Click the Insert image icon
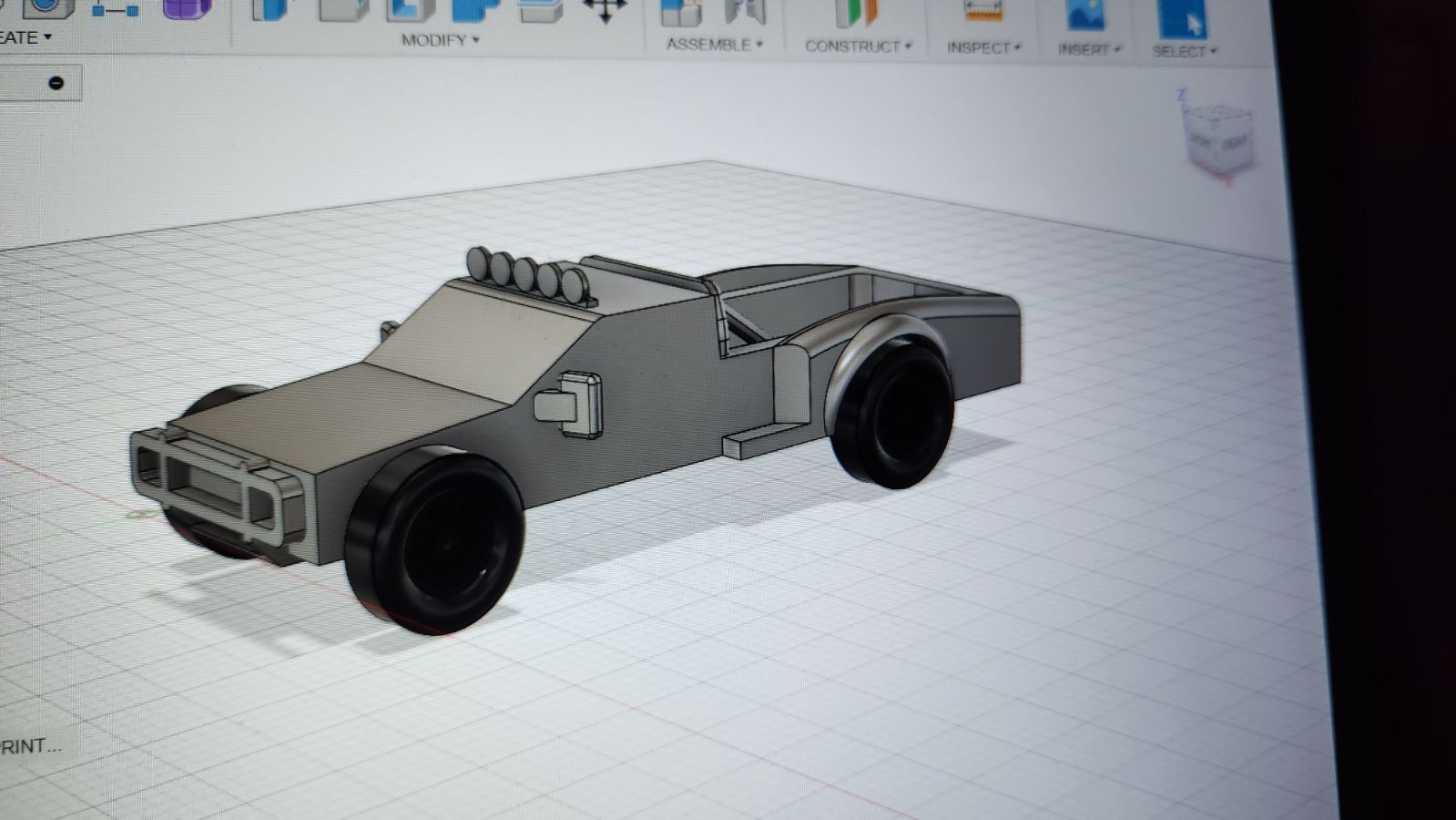Viewport: 1456px width, 820px height. (1085, 15)
